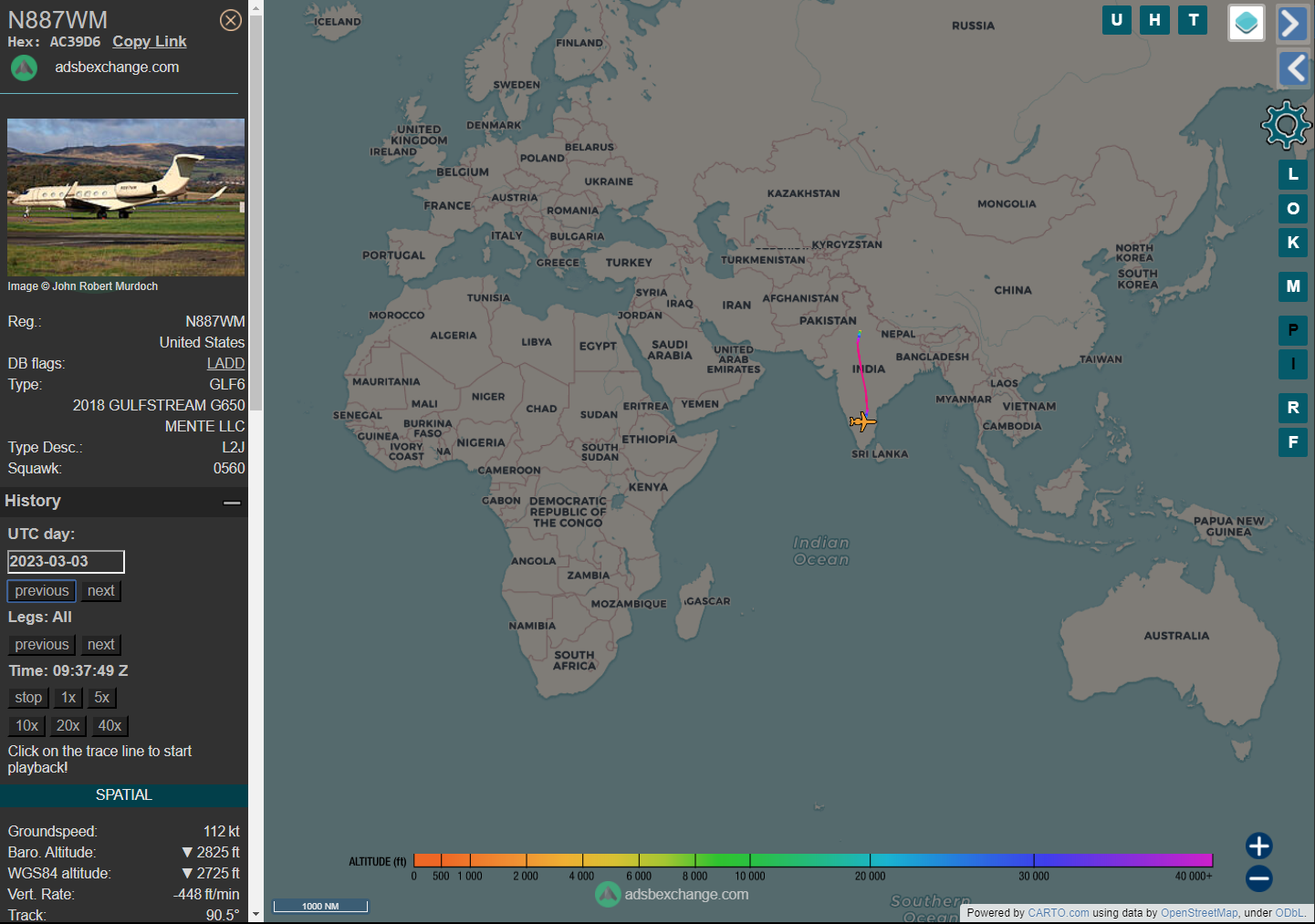Click the Groundspeed value 112 kt

pos(222,832)
